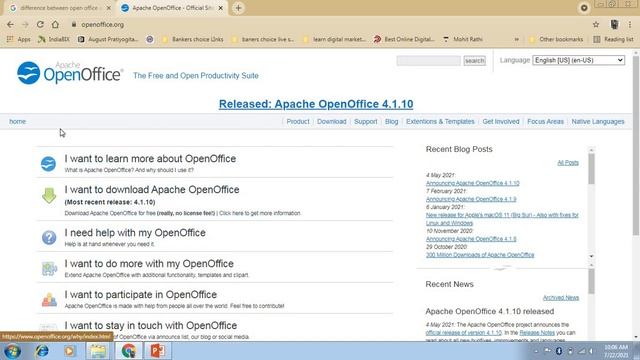Click the search button
Screen dimensions: 640x360
point(474,61)
